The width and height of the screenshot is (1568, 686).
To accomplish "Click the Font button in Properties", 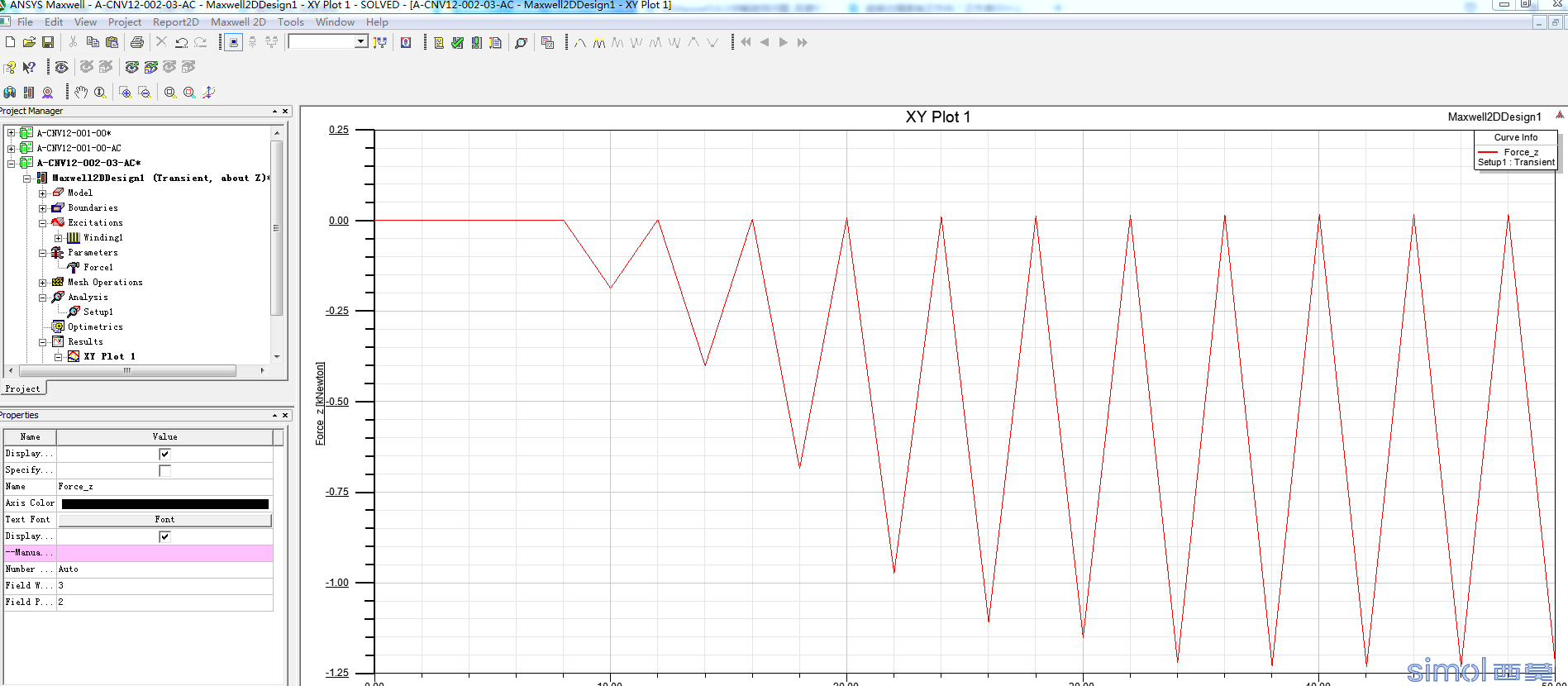I will point(164,520).
